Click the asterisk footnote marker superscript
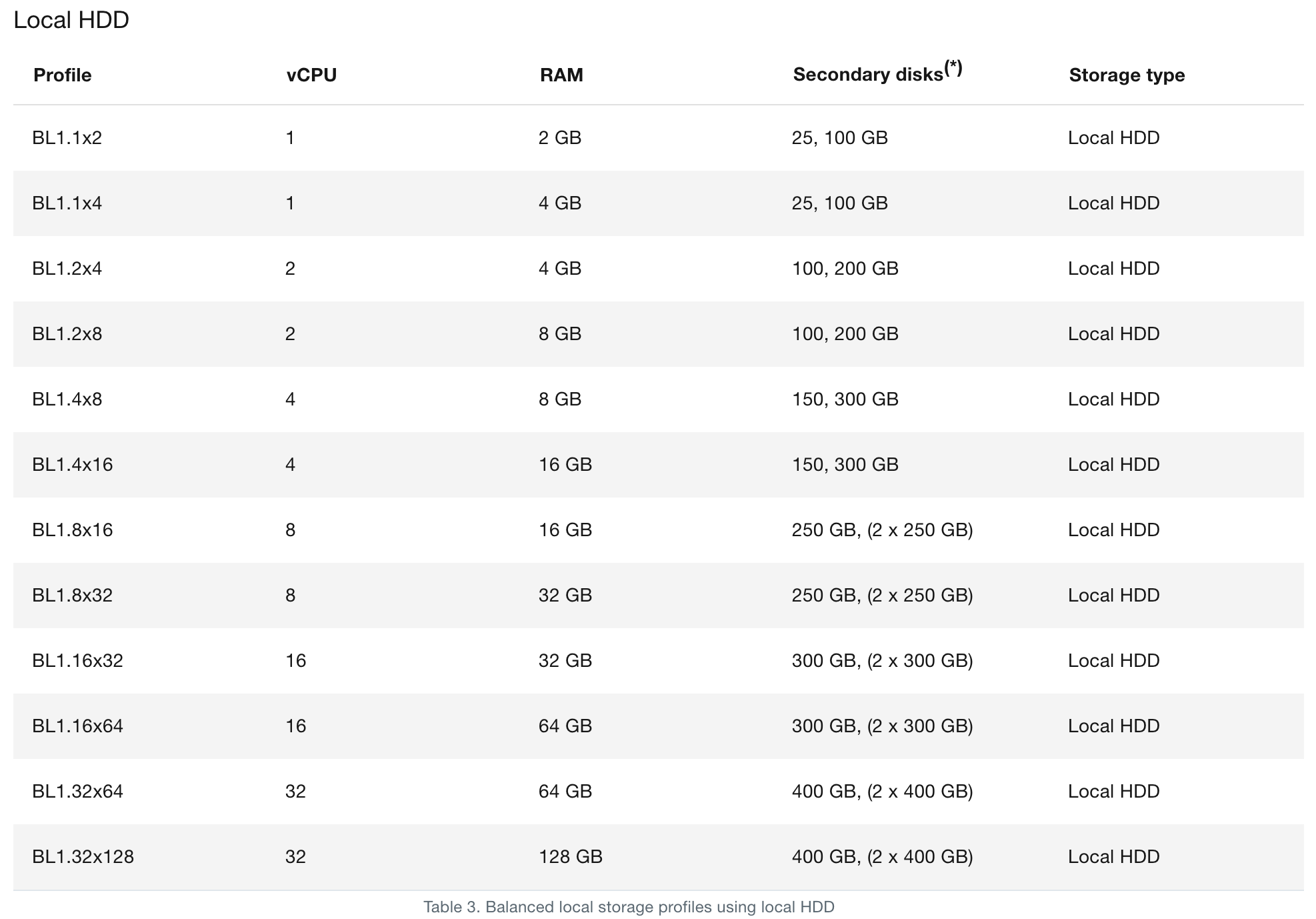The height and width of the screenshot is (919, 1316). [x=953, y=67]
